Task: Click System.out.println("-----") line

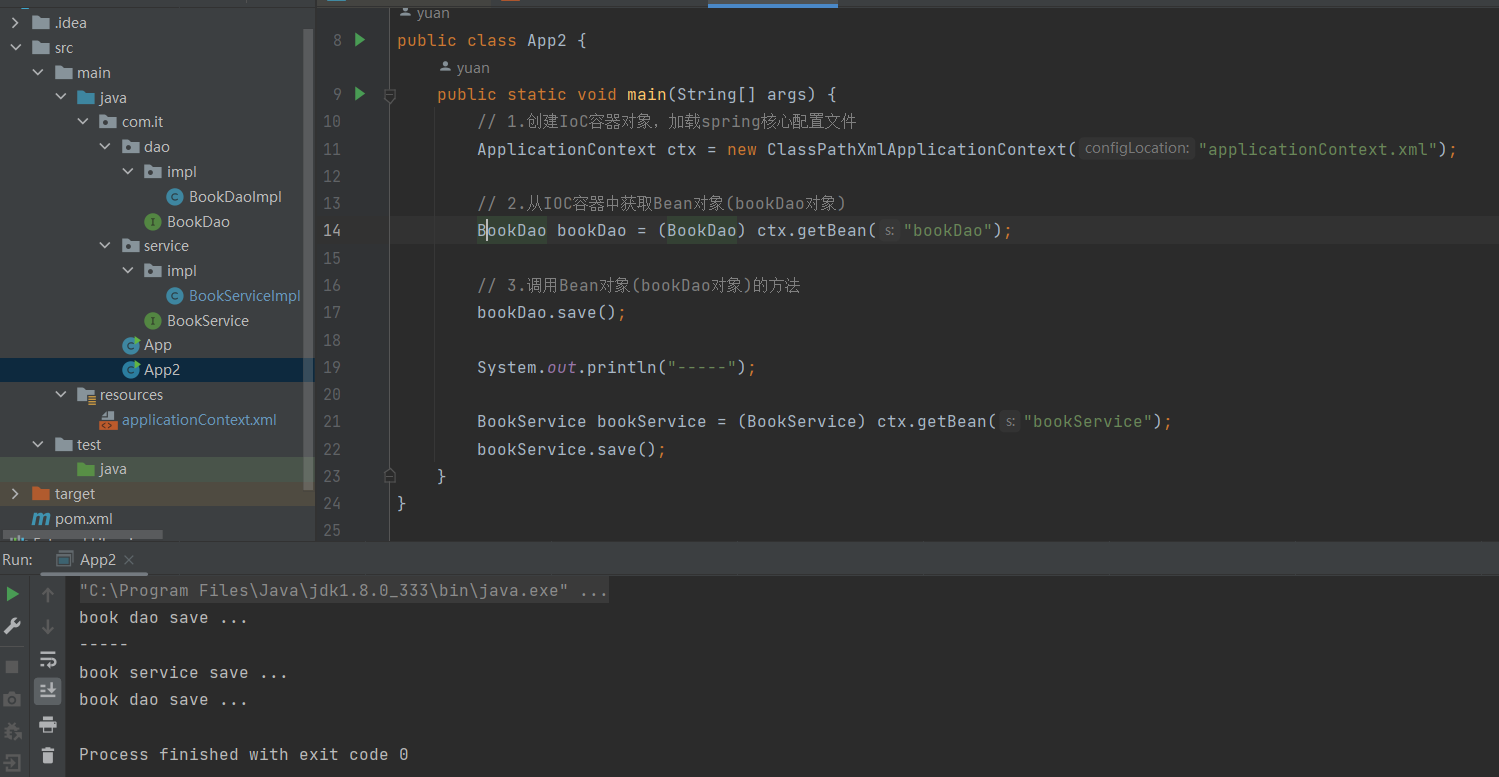Action: 616,367
